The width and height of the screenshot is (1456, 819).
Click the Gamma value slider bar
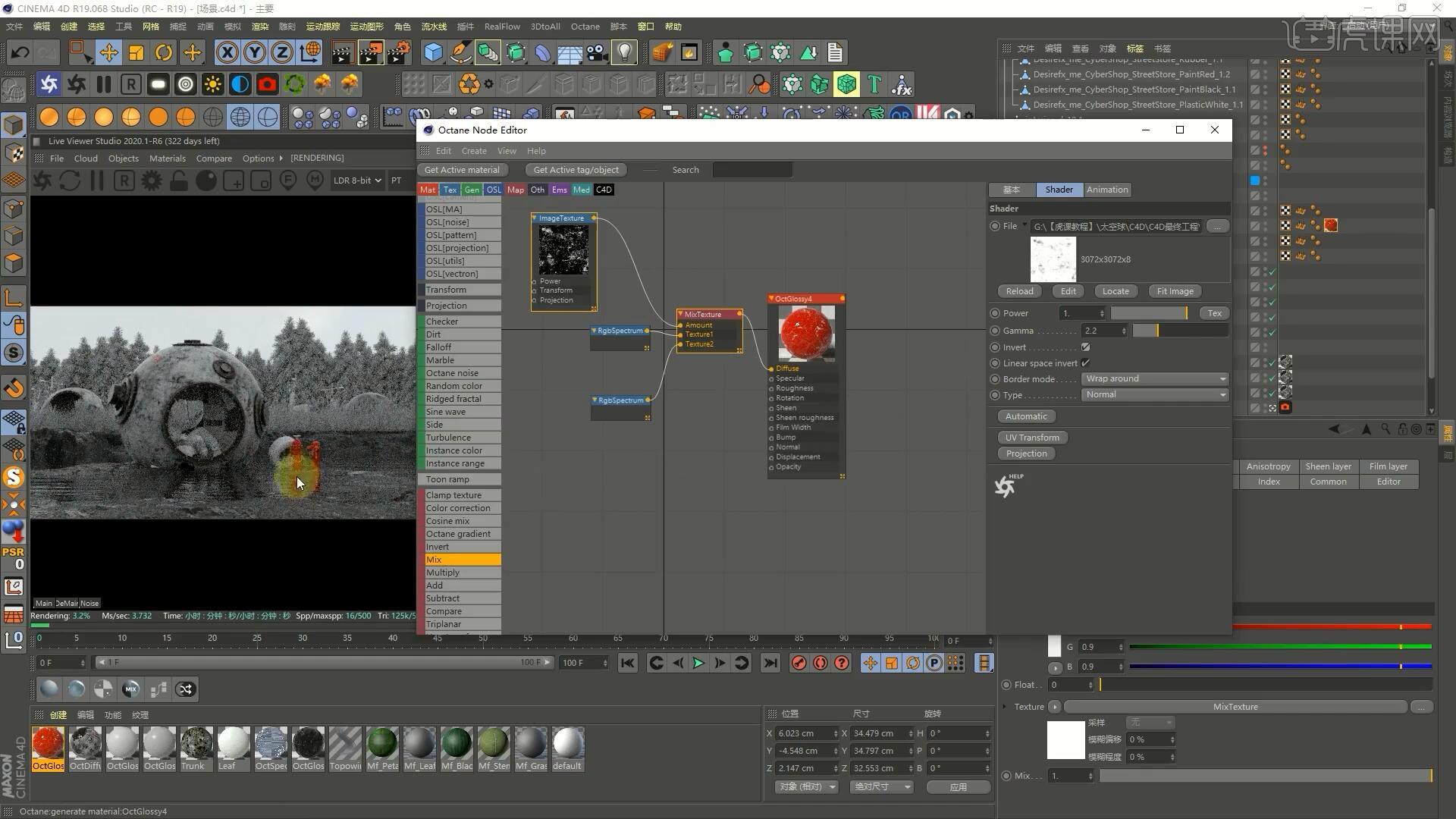(x=1180, y=331)
